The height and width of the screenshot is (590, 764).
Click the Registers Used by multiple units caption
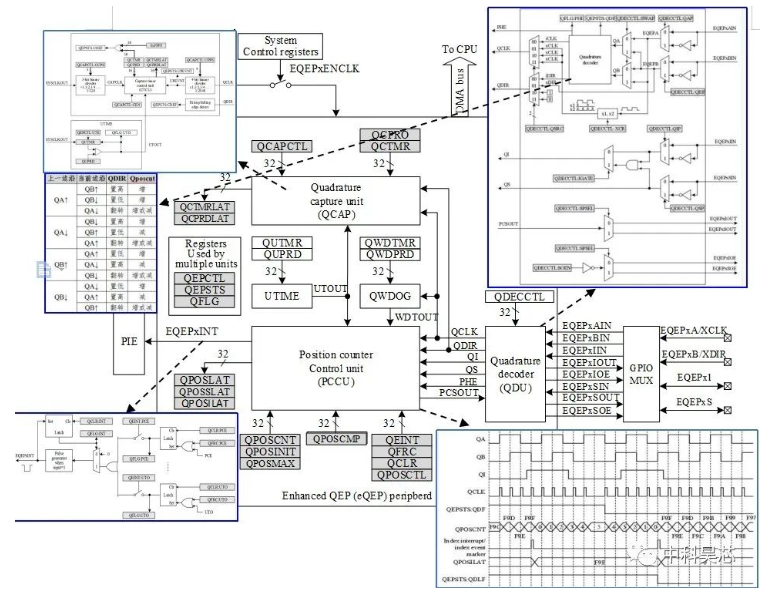206,253
